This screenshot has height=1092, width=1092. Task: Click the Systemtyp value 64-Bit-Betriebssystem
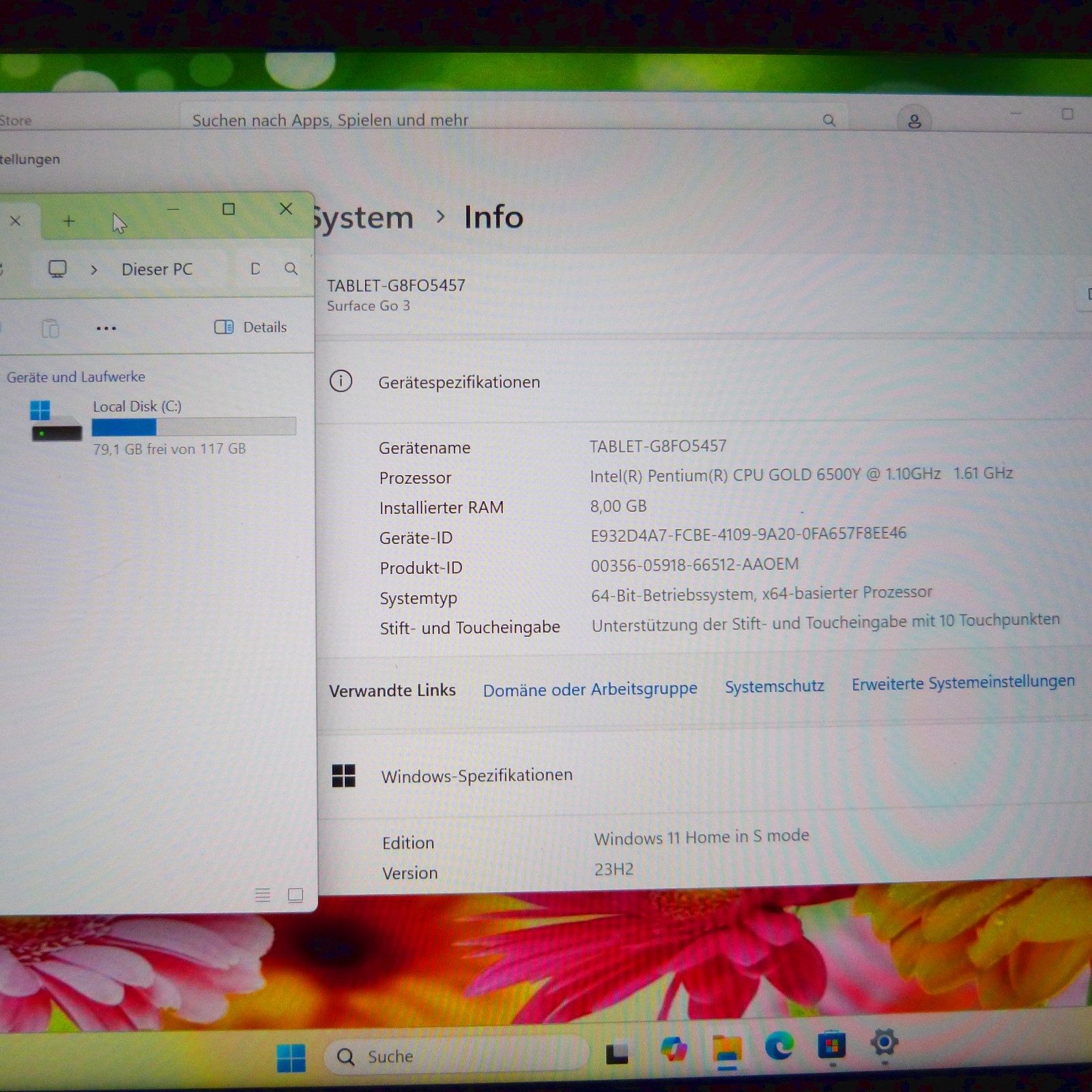pyautogui.click(x=762, y=594)
